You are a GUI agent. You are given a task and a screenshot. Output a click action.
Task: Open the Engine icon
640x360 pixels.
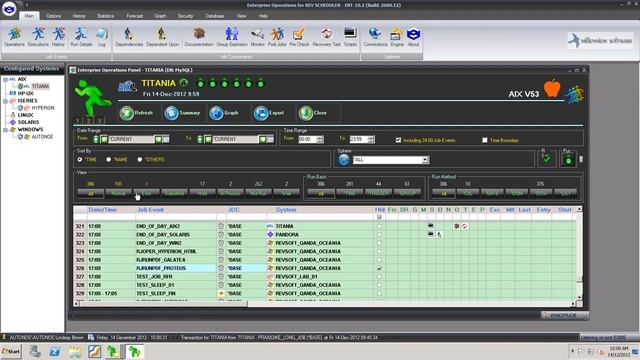click(397, 37)
